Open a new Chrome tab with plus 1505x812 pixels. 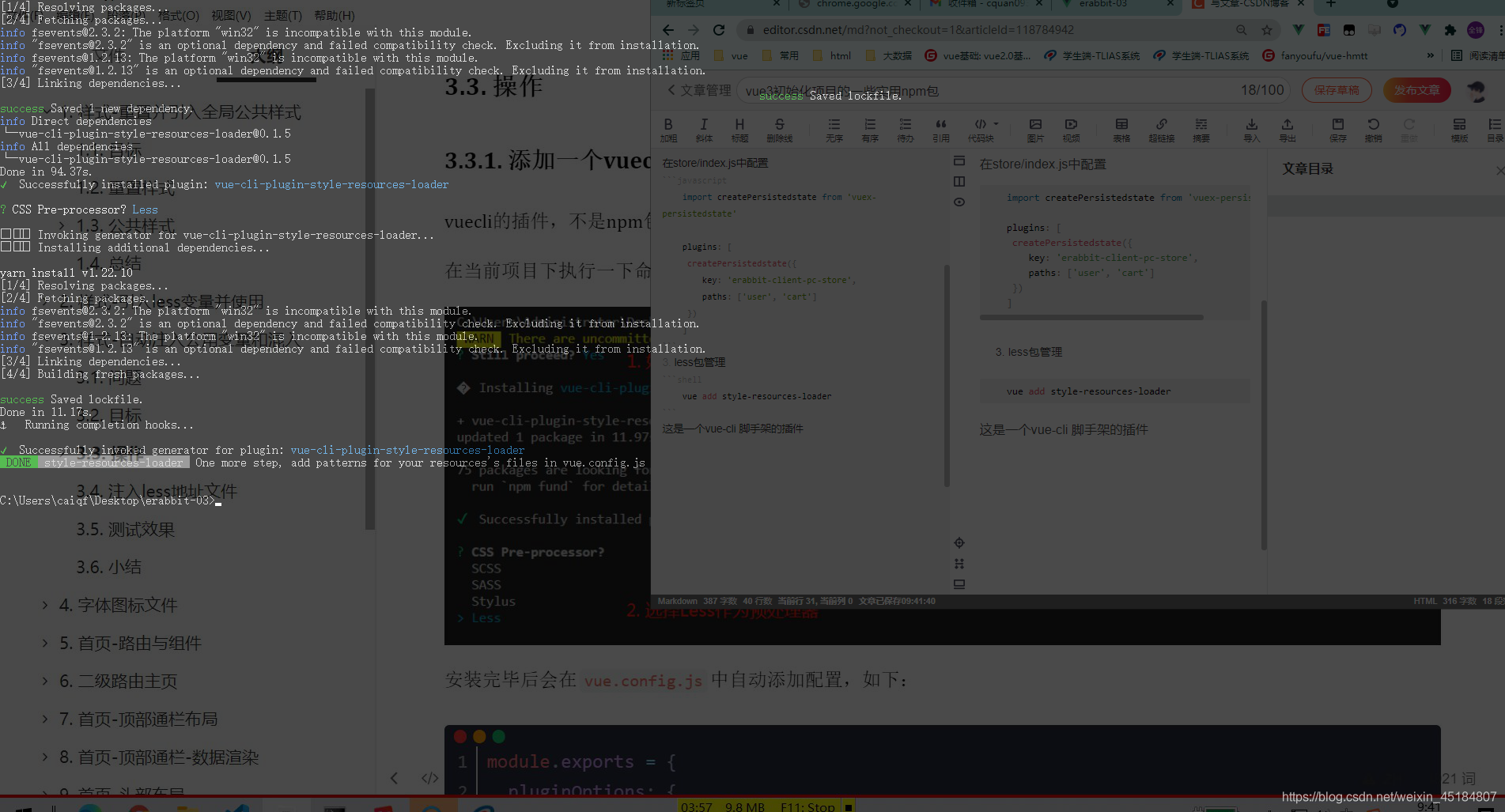[1331, 5]
